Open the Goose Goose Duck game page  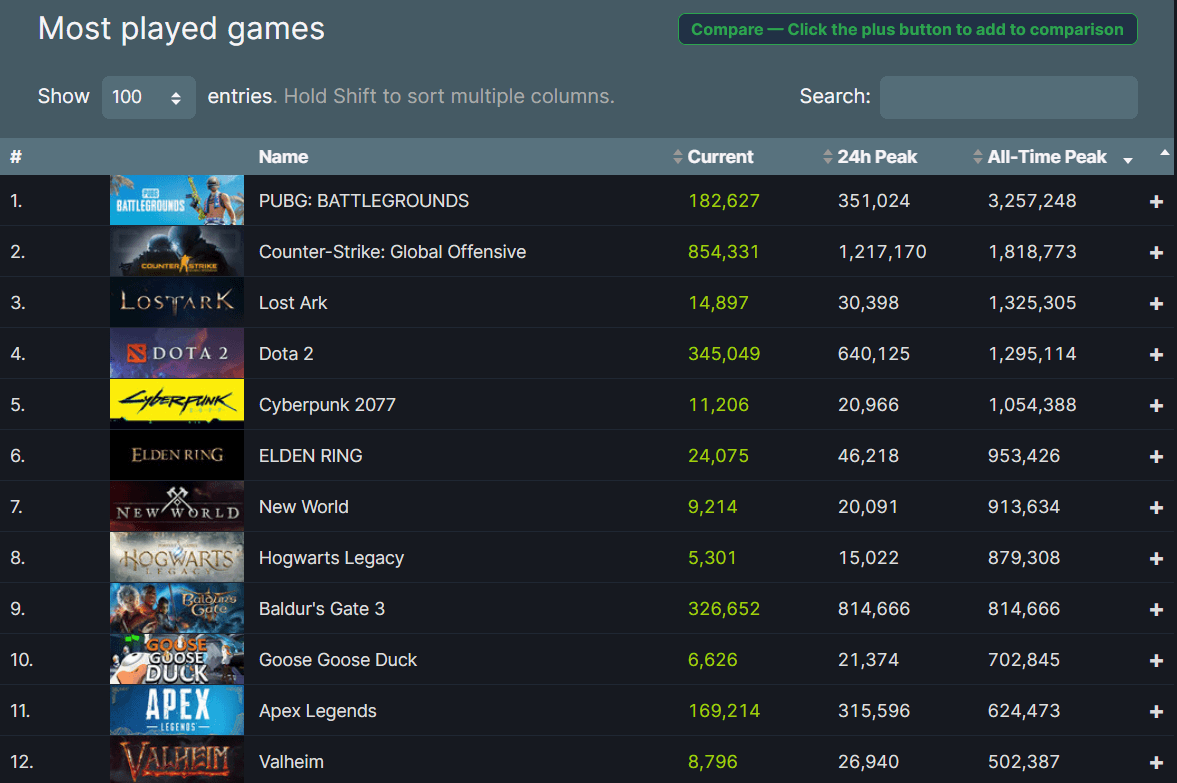pos(338,660)
